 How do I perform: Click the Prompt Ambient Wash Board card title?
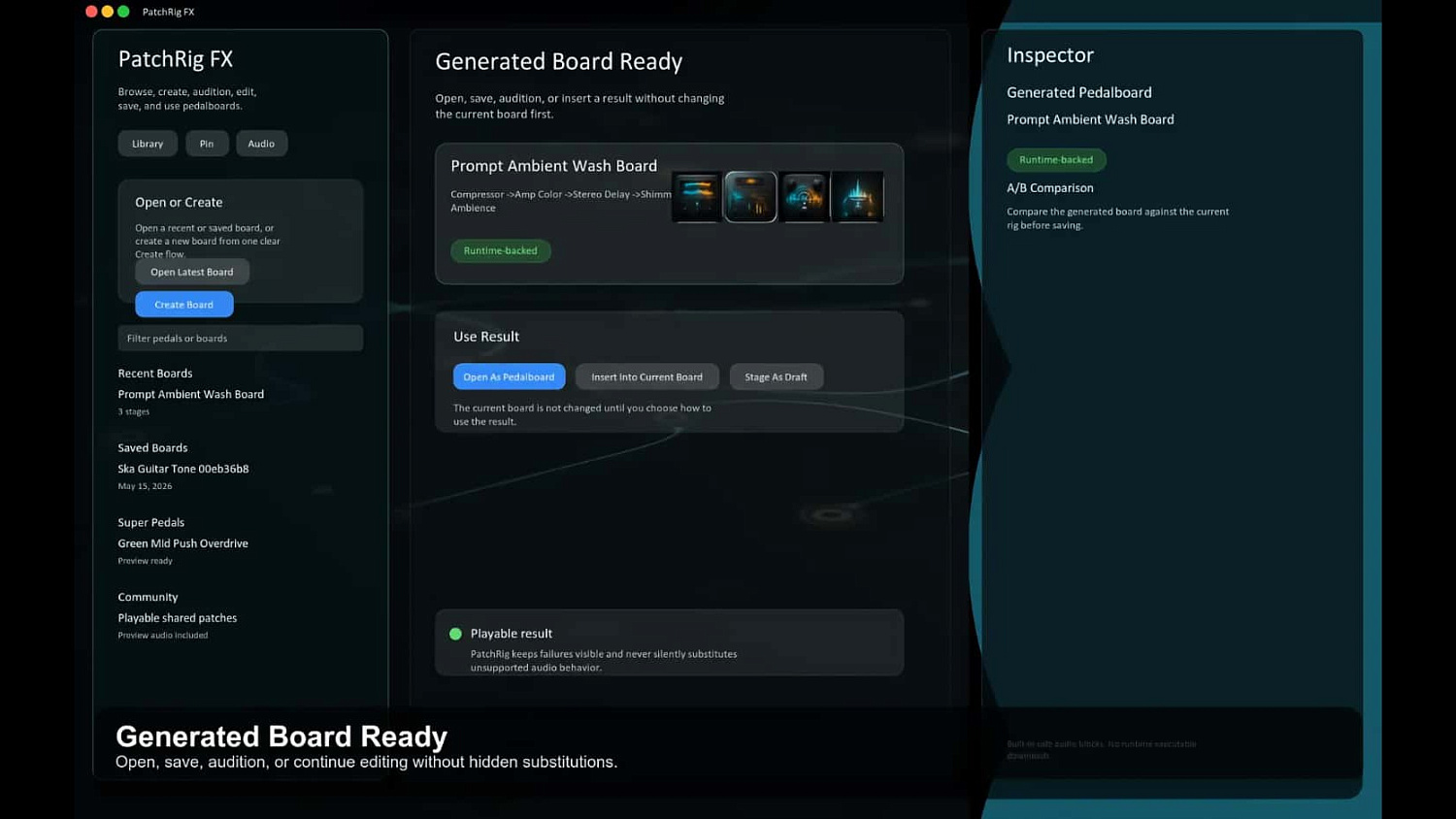(x=554, y=166)
